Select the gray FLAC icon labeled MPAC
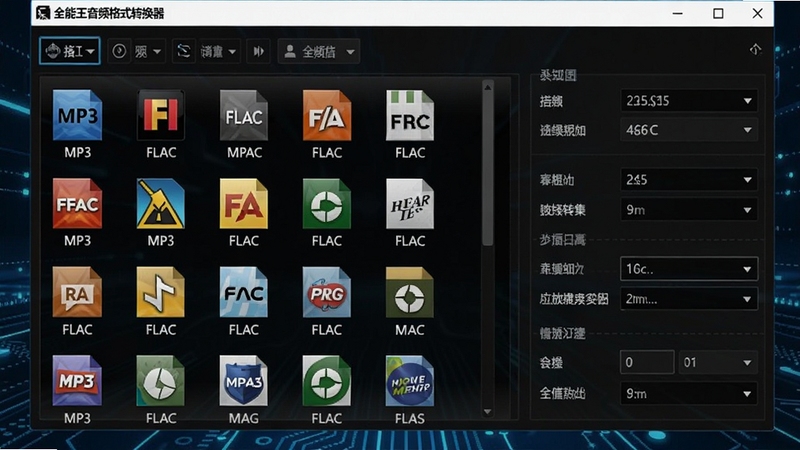This screenshot has height=450, width=800. pos(244,115)
